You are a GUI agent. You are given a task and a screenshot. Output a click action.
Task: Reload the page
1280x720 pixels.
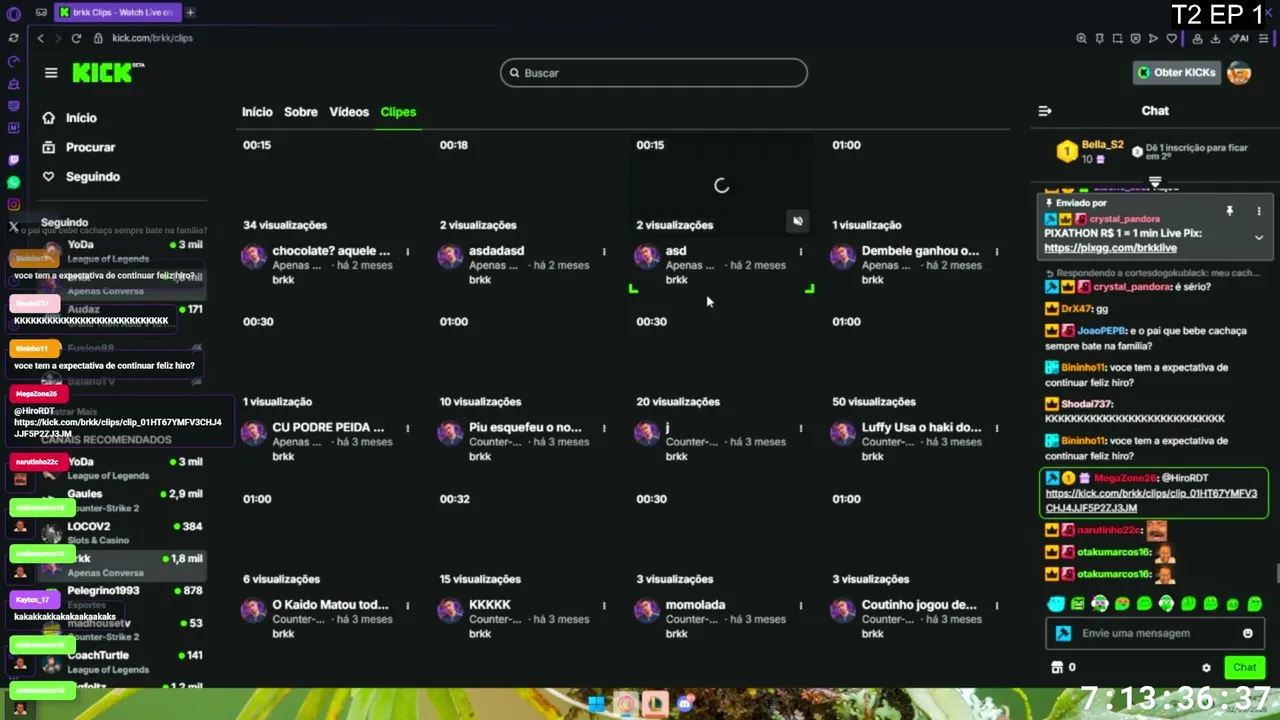(76, 38)
